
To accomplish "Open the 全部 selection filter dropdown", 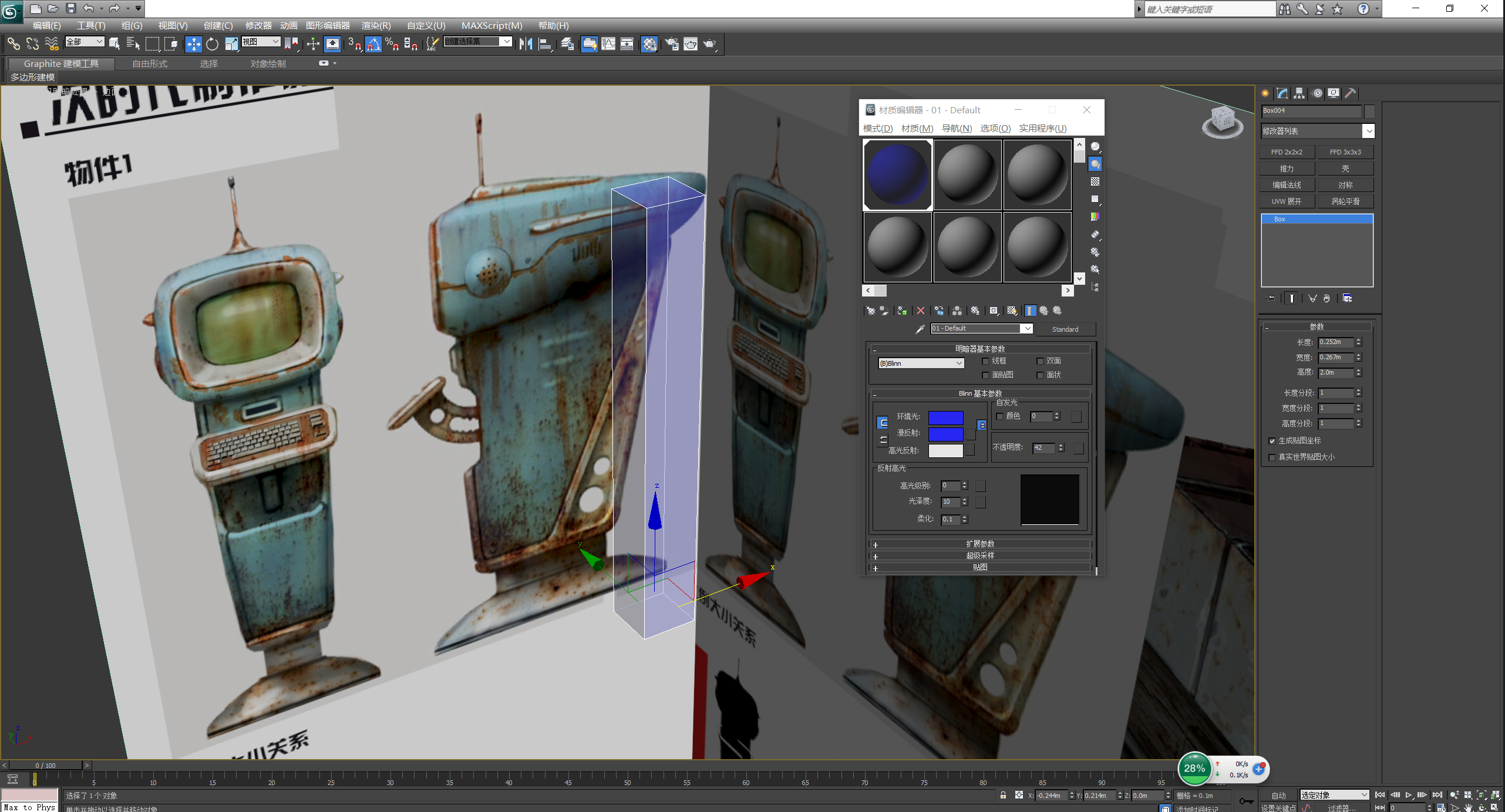I will pos(85,42).
